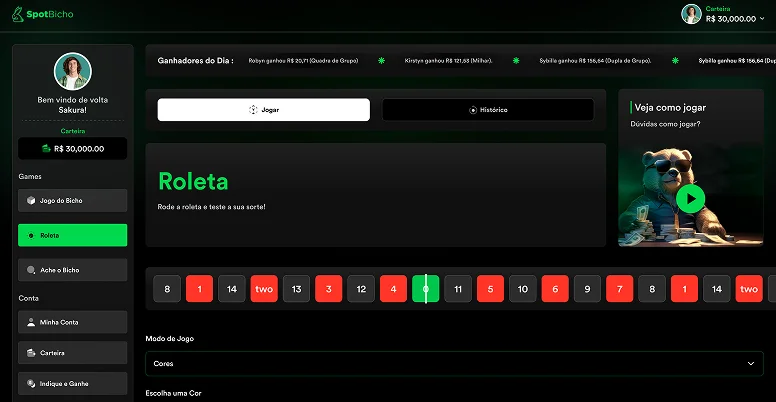Screen dimensions: 776x402
Task: Click the Veja como jogar heading
Action: pyautogui.click(x=670, y=107)
